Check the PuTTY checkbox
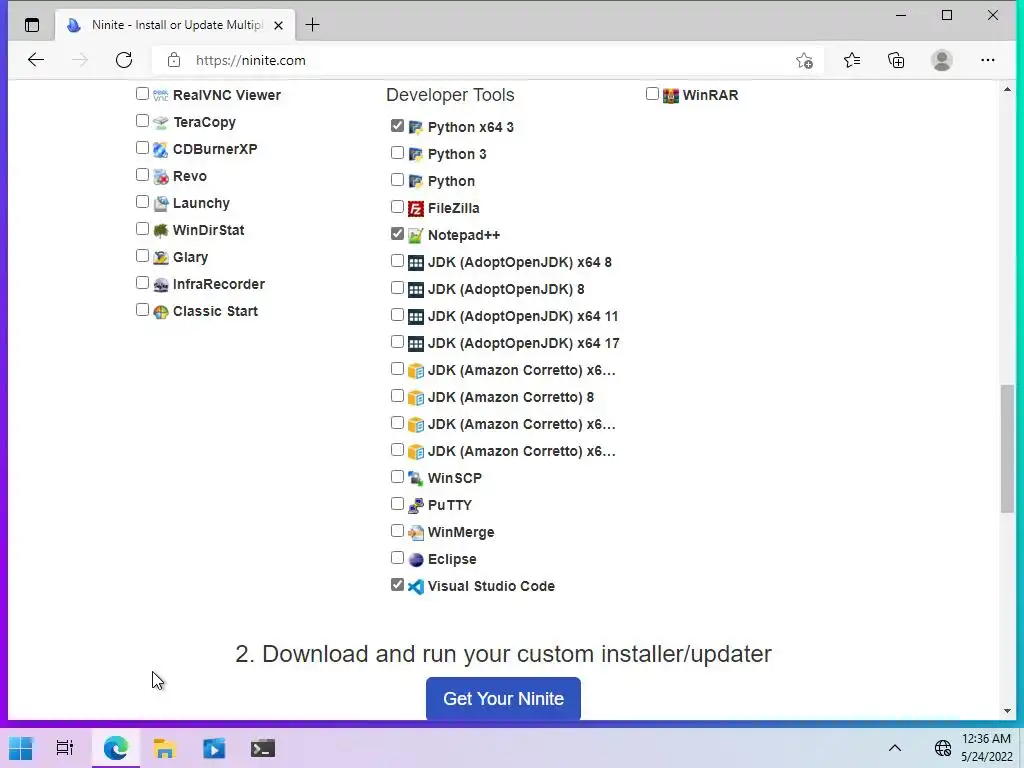Screen dimensions: 1024x768 [x=397, y=504]
